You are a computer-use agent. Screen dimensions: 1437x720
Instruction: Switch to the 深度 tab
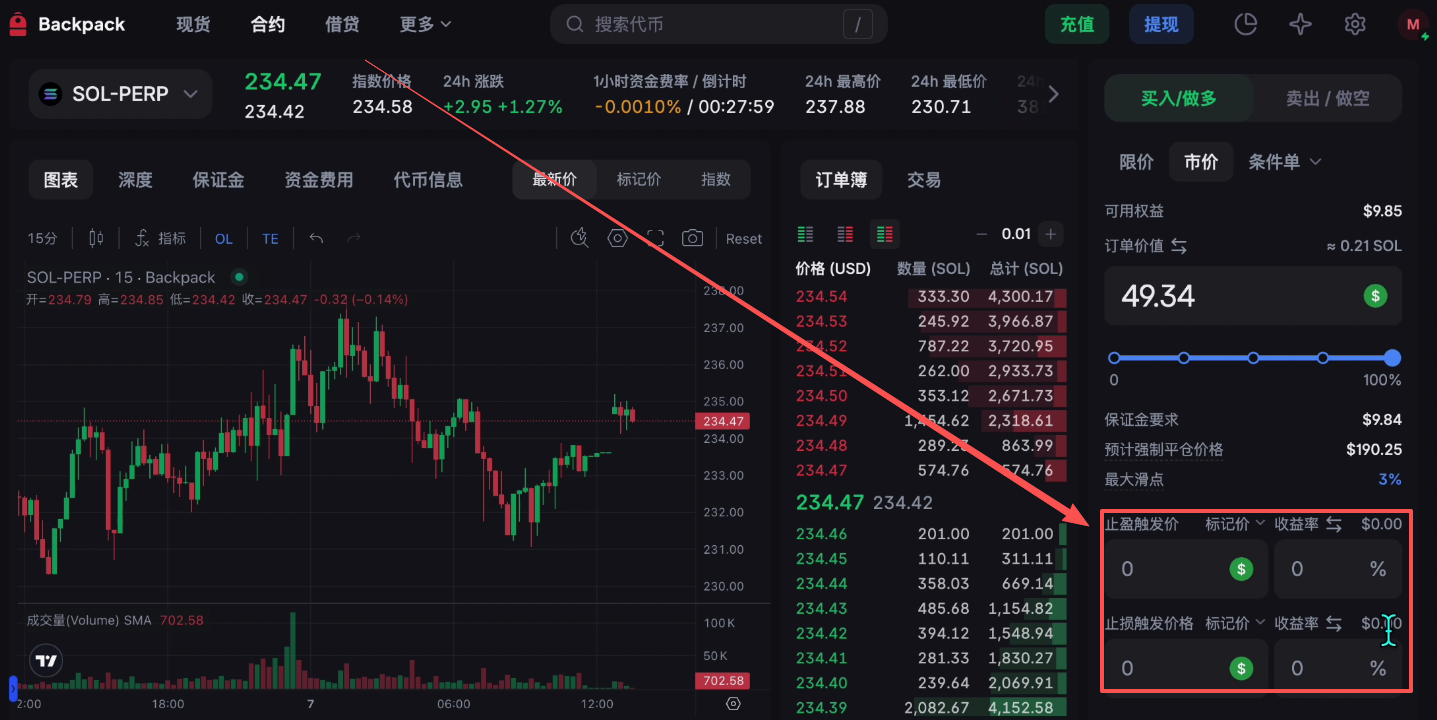click(x=135, y=180)
